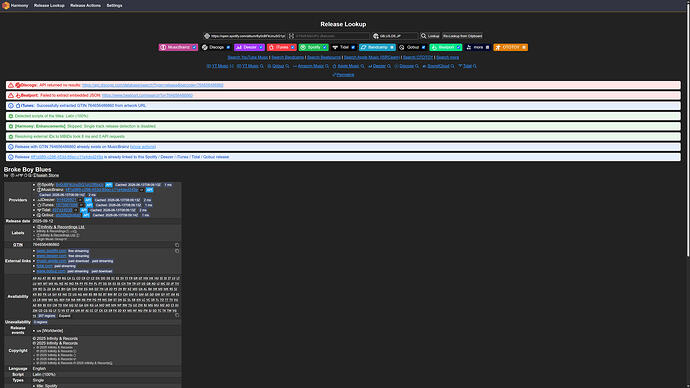Open the Release Lookup menu item

pos(49,6)
